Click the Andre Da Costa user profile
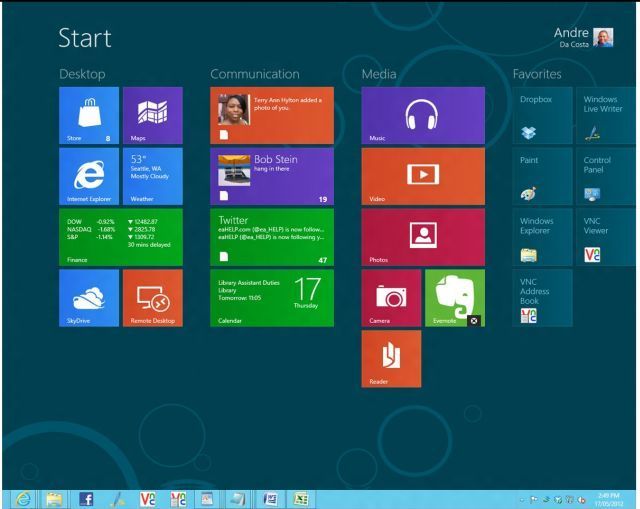This screenshot has height=509, width=640. 585,38
